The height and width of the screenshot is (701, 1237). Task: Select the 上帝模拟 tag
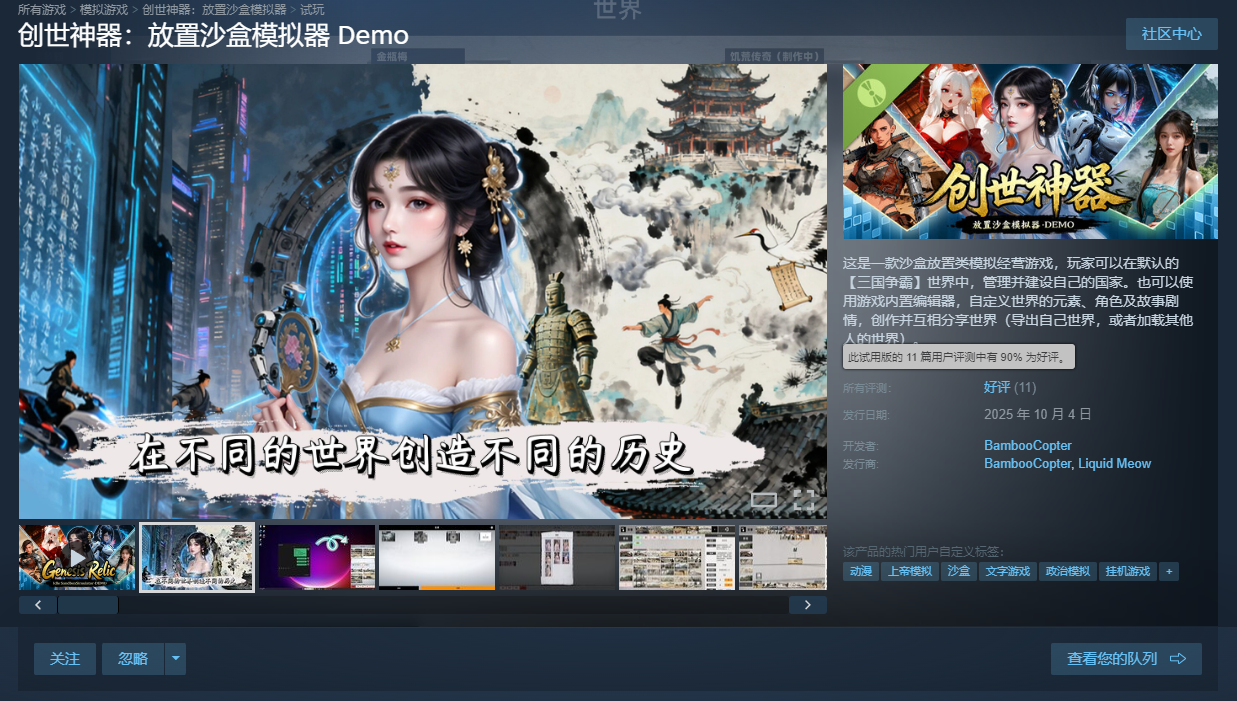[909, 572]
